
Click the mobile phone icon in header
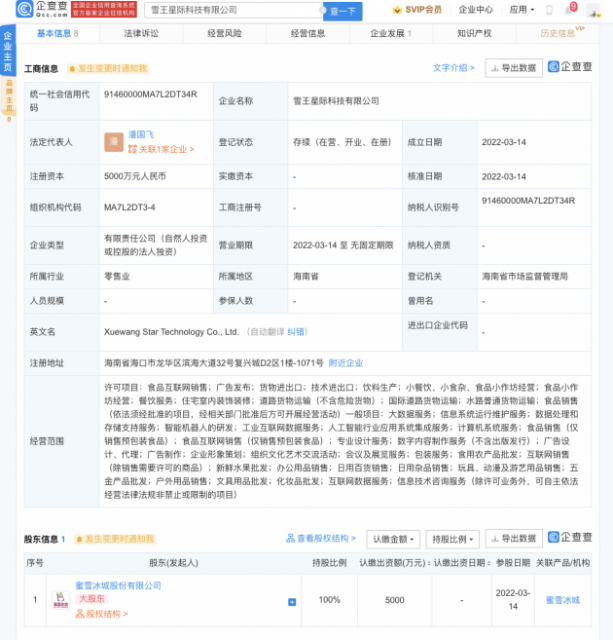549,10
